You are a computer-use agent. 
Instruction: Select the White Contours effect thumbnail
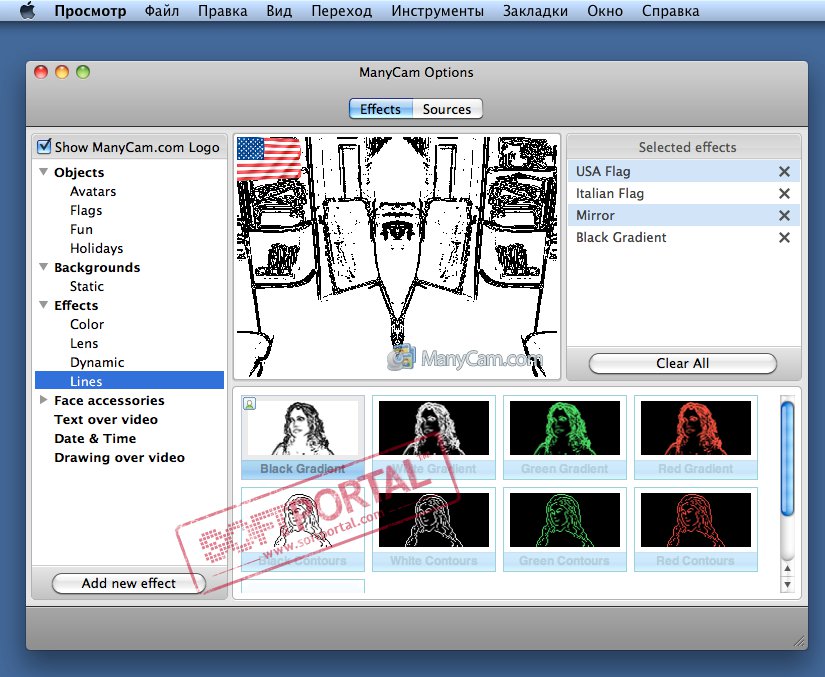[434, 529]
